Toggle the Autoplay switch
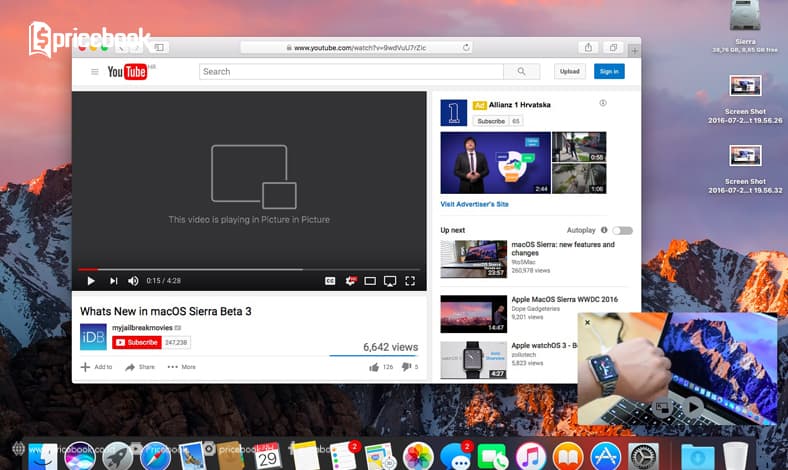Image resolution: width=788 pixels, height=470 pixels. coord(623,230)
